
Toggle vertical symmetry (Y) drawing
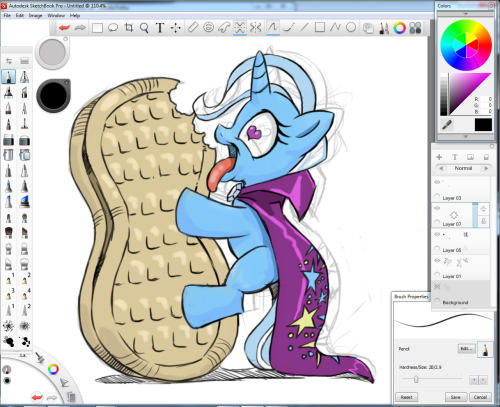tap(240, 27)
